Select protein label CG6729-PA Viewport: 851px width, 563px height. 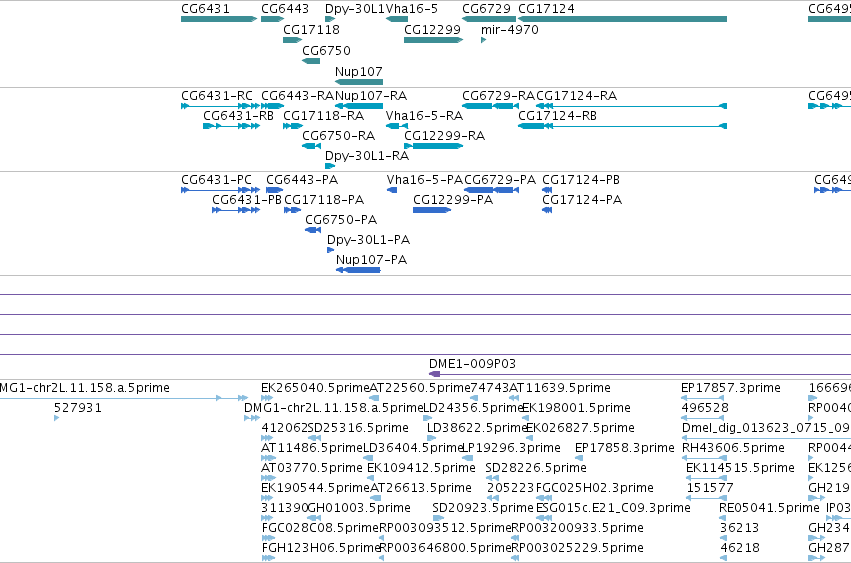tap(500, 180)
